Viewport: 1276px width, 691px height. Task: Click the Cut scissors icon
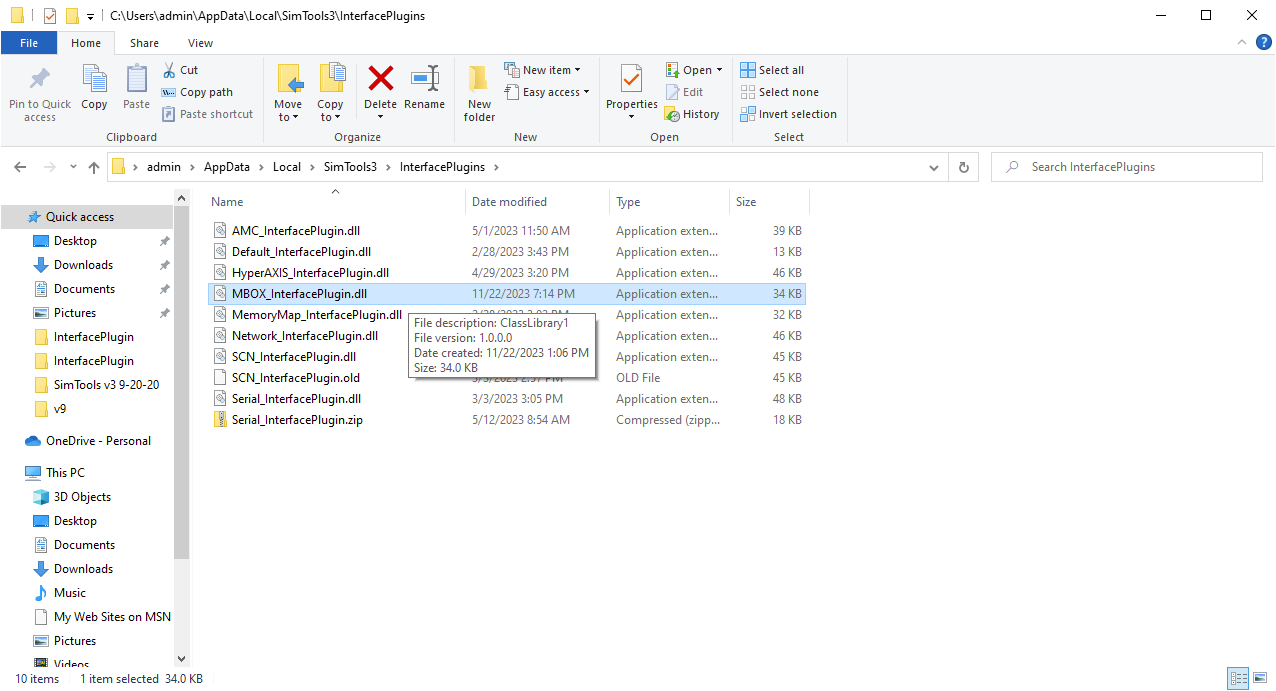[169, 70]
